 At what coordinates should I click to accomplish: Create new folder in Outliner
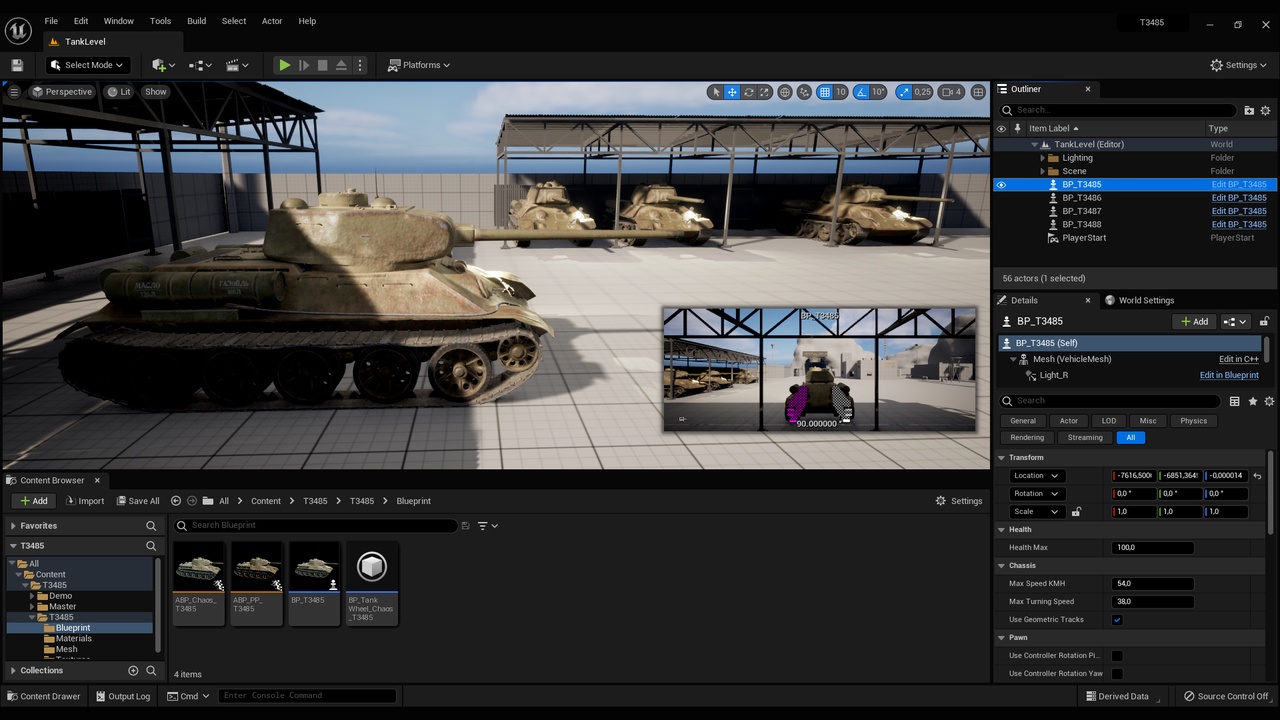[x=1249, y=111]
